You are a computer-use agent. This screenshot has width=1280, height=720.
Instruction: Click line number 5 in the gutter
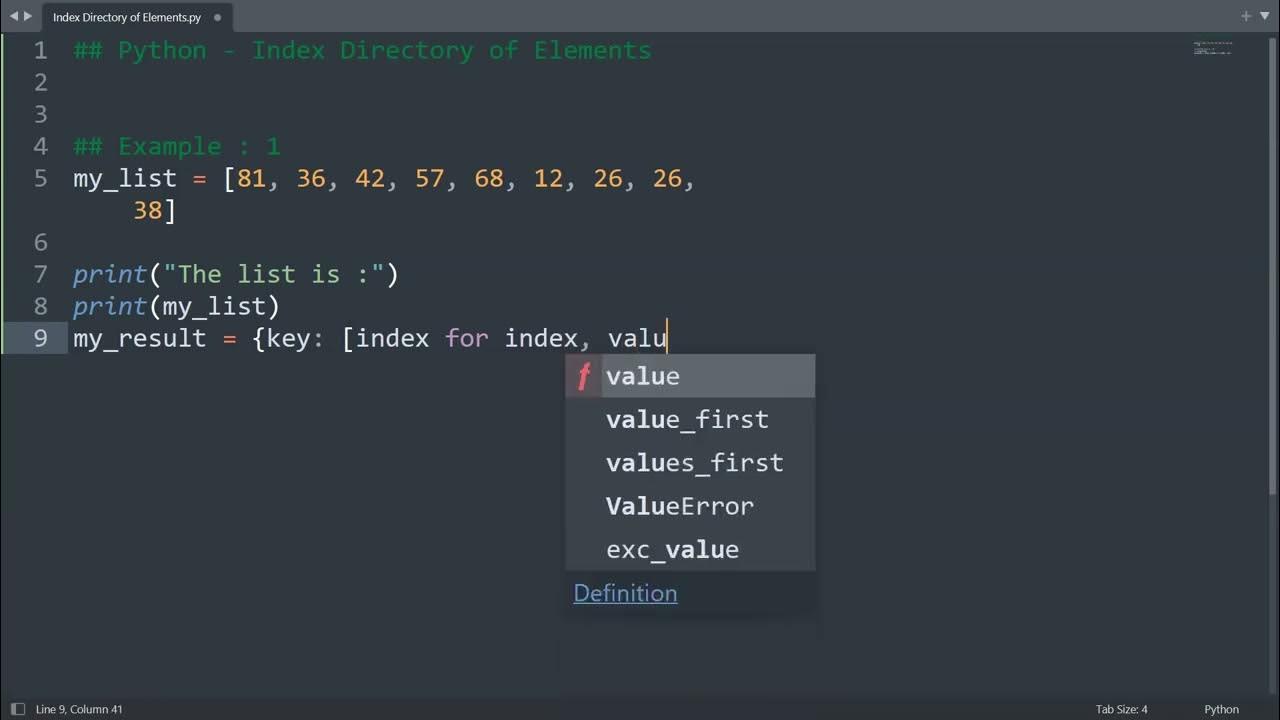[40, 179]
